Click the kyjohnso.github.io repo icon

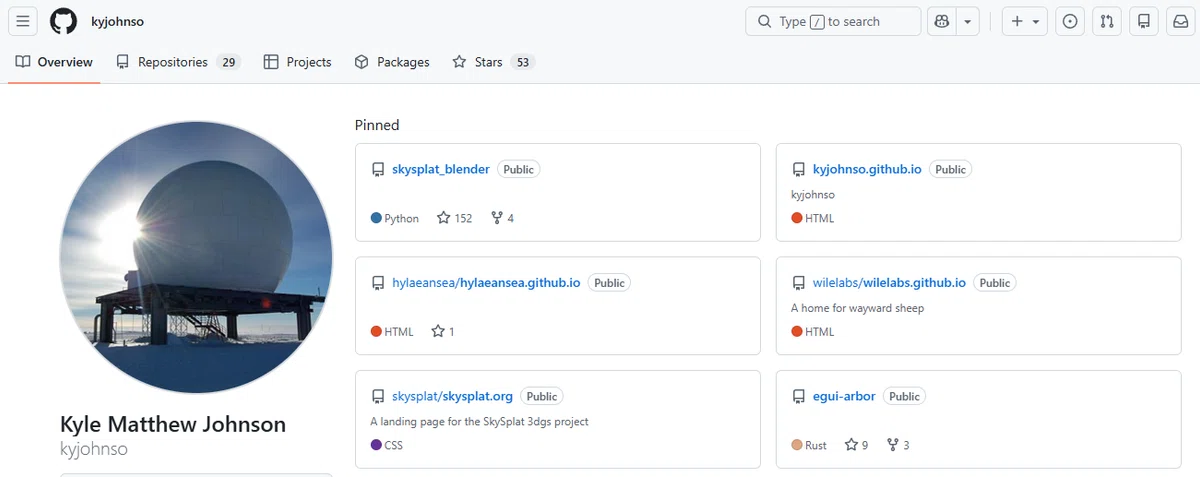799,170
